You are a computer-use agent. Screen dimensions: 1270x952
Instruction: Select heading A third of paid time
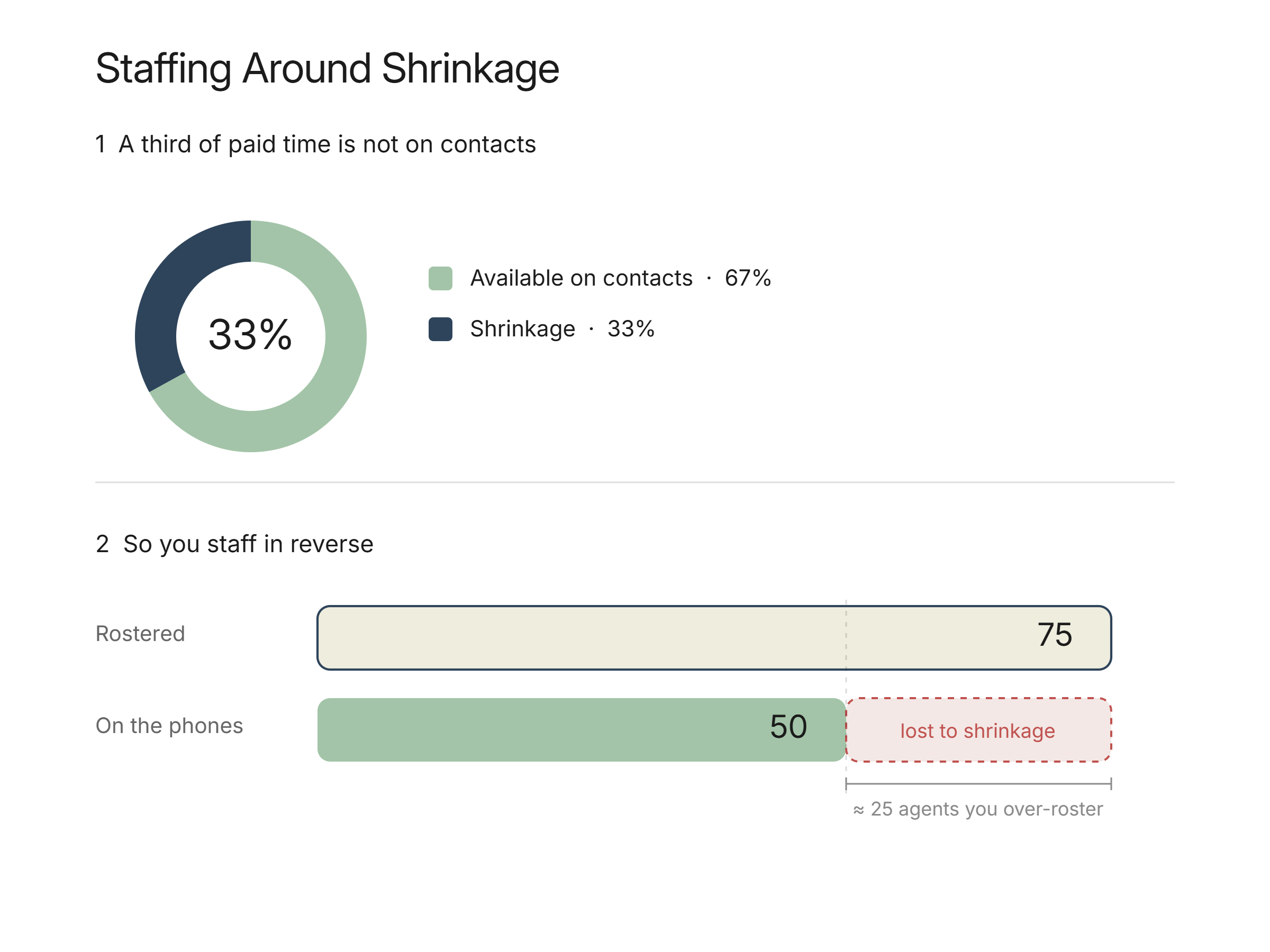(316, 144)
